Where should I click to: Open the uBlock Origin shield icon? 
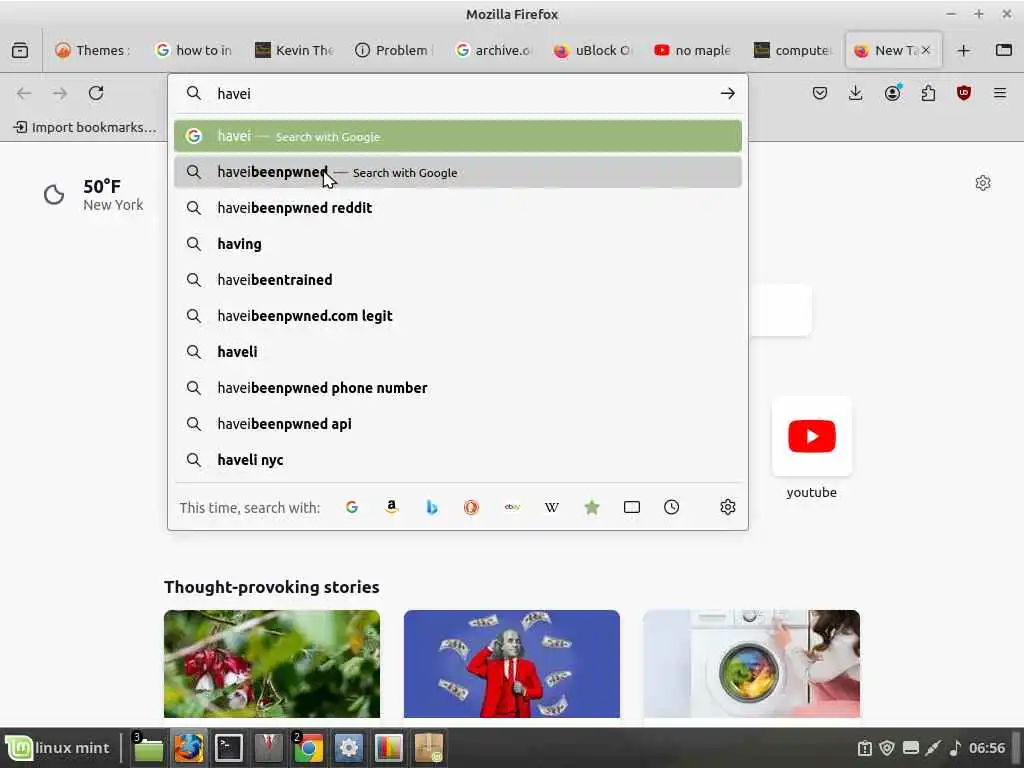[x=963, y=93]
